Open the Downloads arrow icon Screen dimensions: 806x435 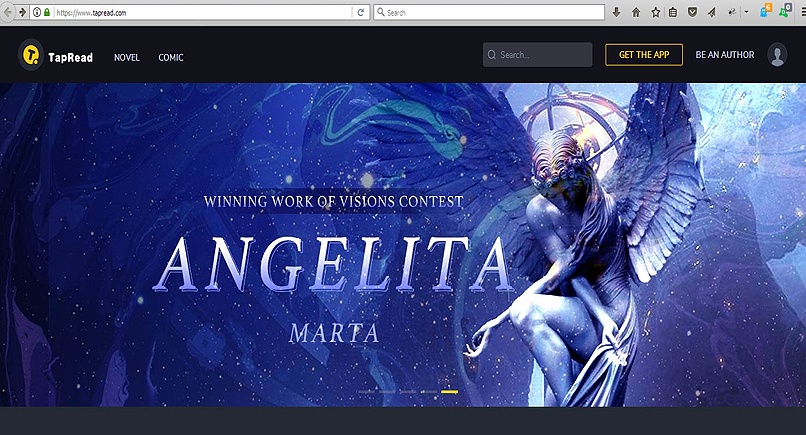tap(616, 12)
